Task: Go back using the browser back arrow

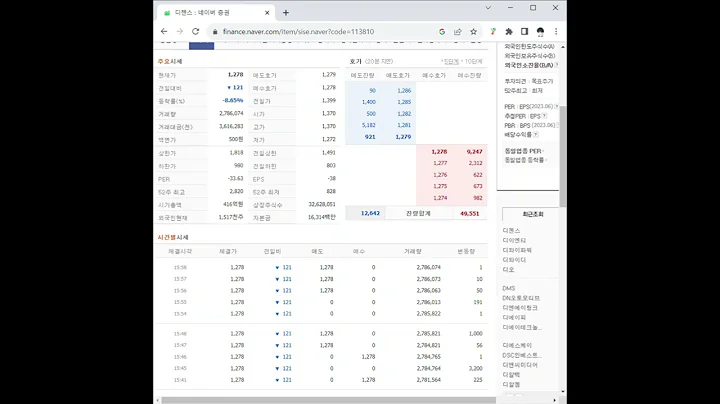Action: (x=164, y=31)
